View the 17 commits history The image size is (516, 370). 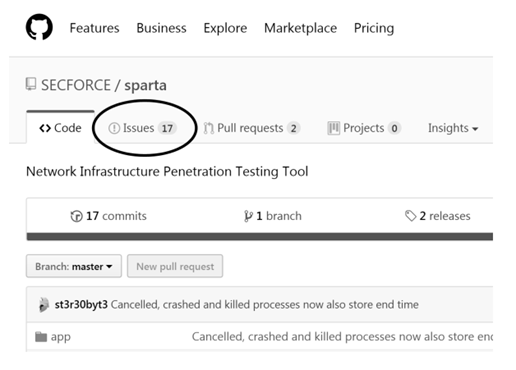click(x=109, y=216)
